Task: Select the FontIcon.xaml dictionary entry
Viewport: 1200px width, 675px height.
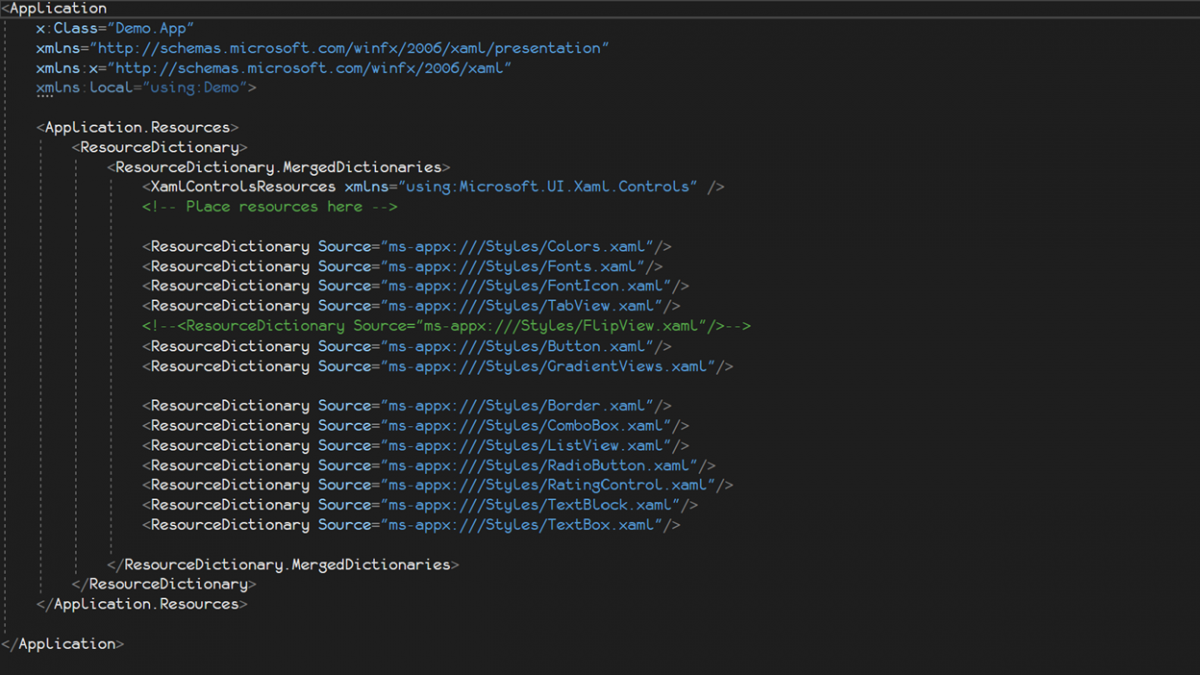Action: pos(410,286)
